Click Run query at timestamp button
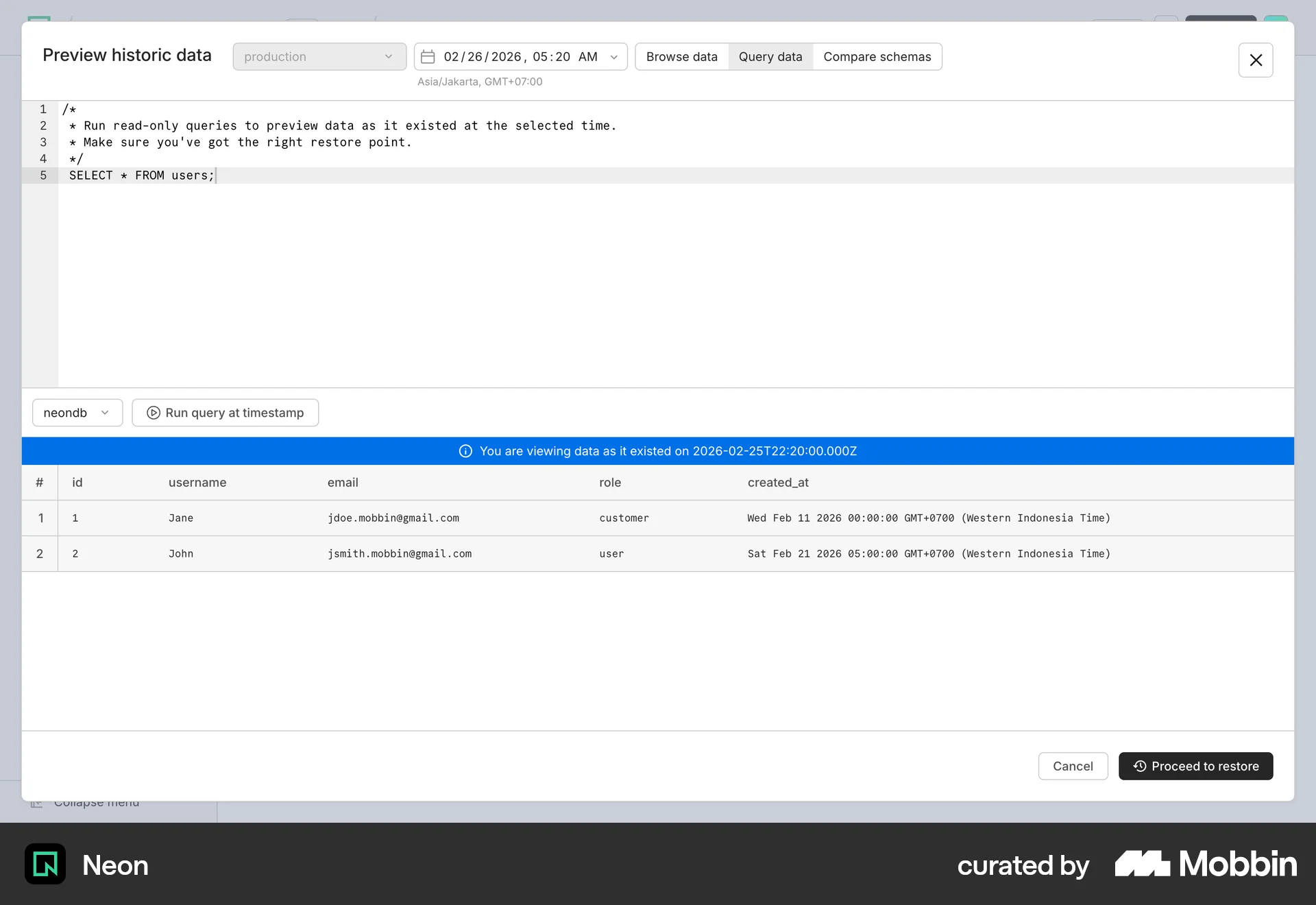This screenshot has width=1316, height=905. point(226,413)
